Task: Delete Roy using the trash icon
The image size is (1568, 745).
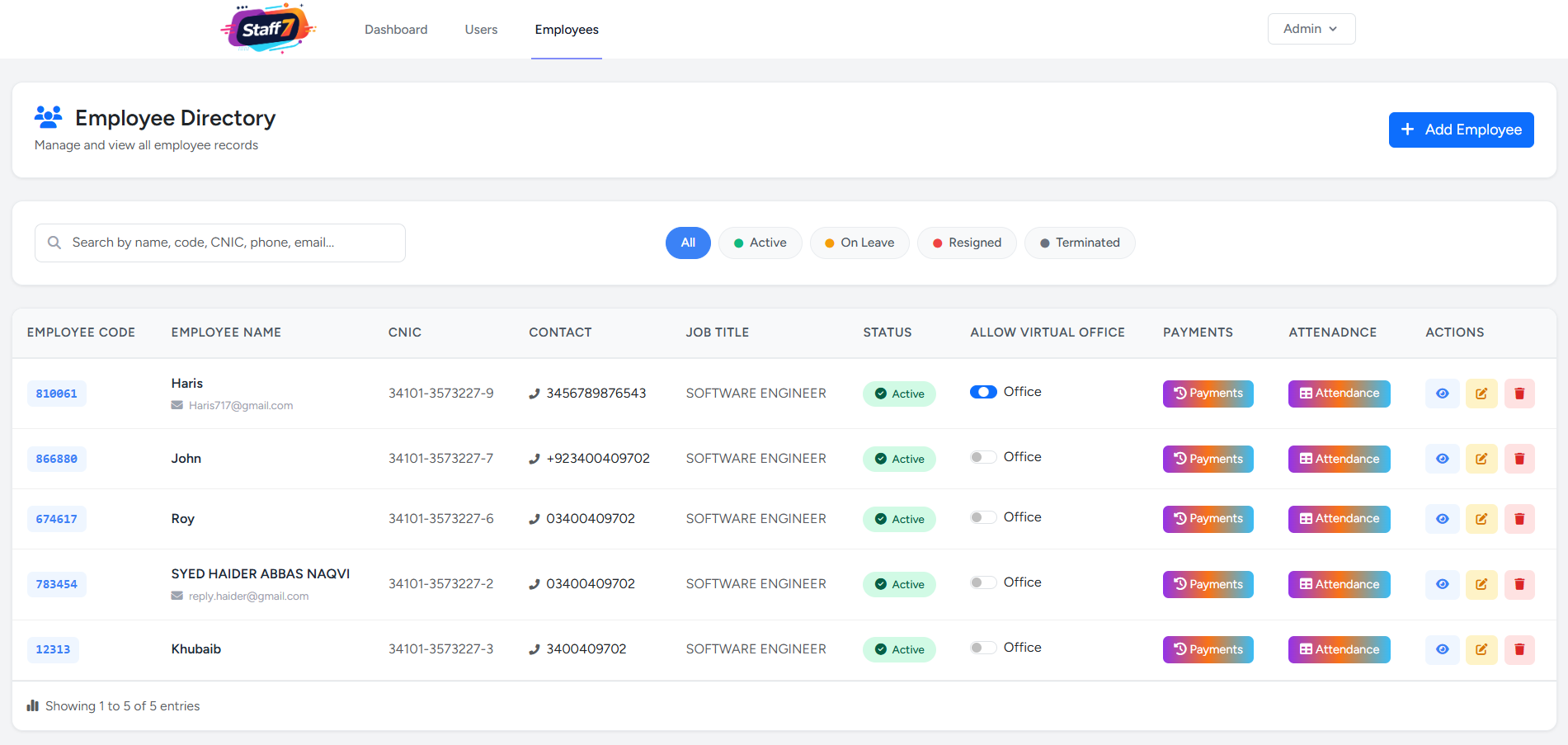Action: click(1519, 519)
